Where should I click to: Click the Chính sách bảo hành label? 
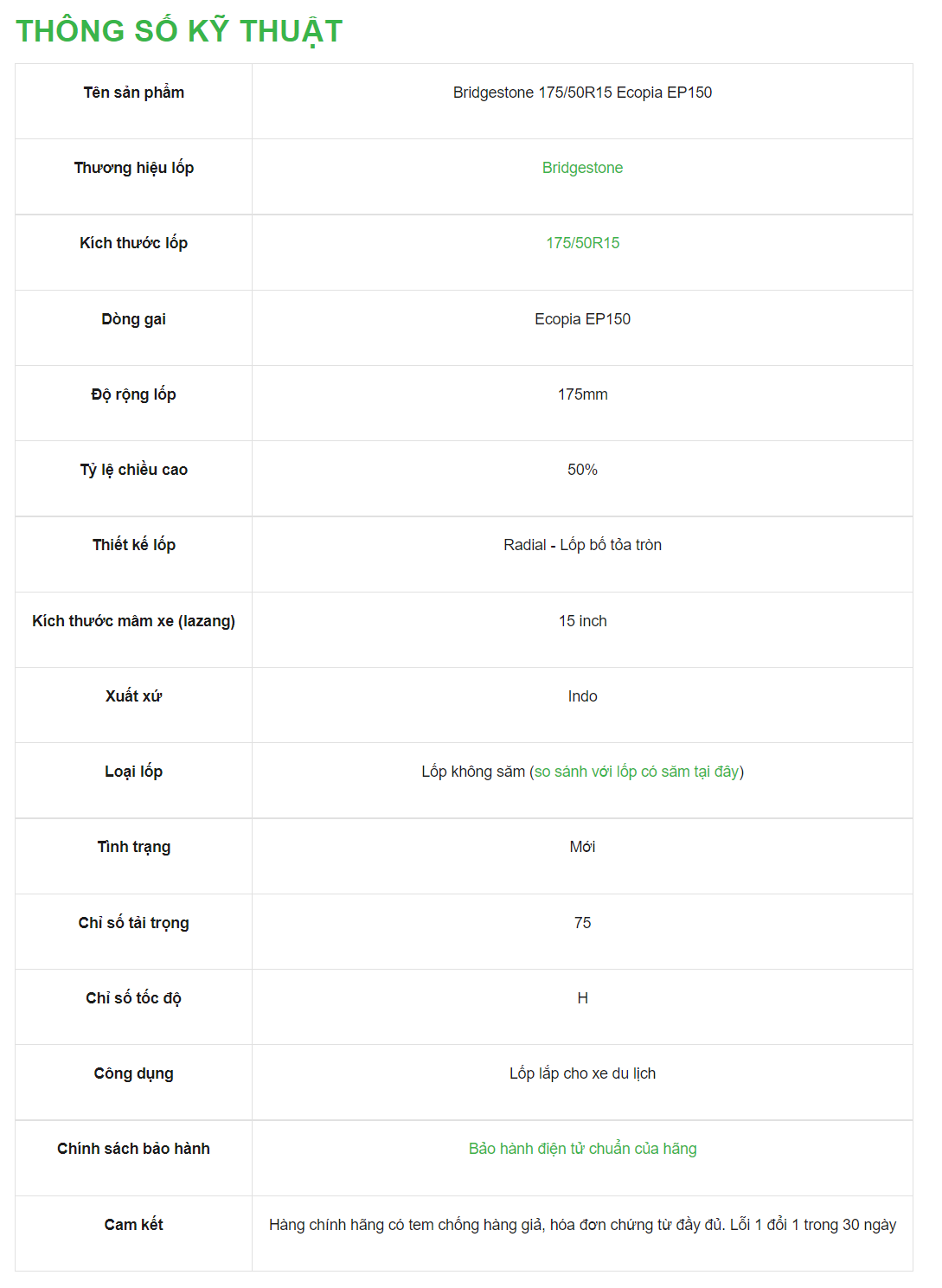[133, 1149]
